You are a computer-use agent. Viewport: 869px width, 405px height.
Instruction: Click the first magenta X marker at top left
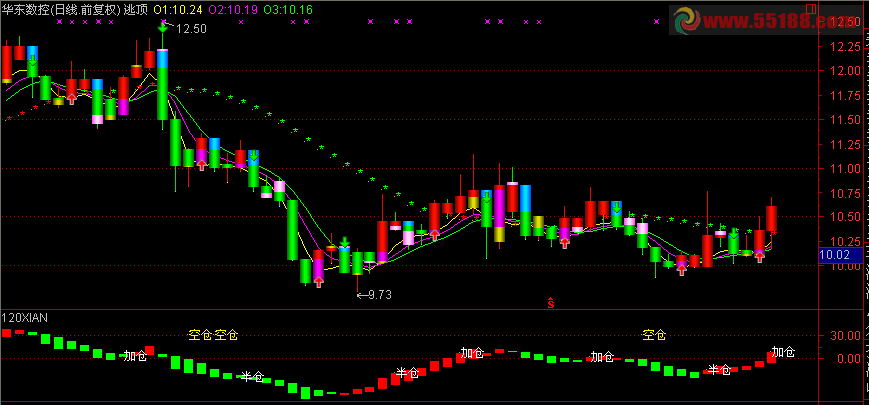point(60,22)
